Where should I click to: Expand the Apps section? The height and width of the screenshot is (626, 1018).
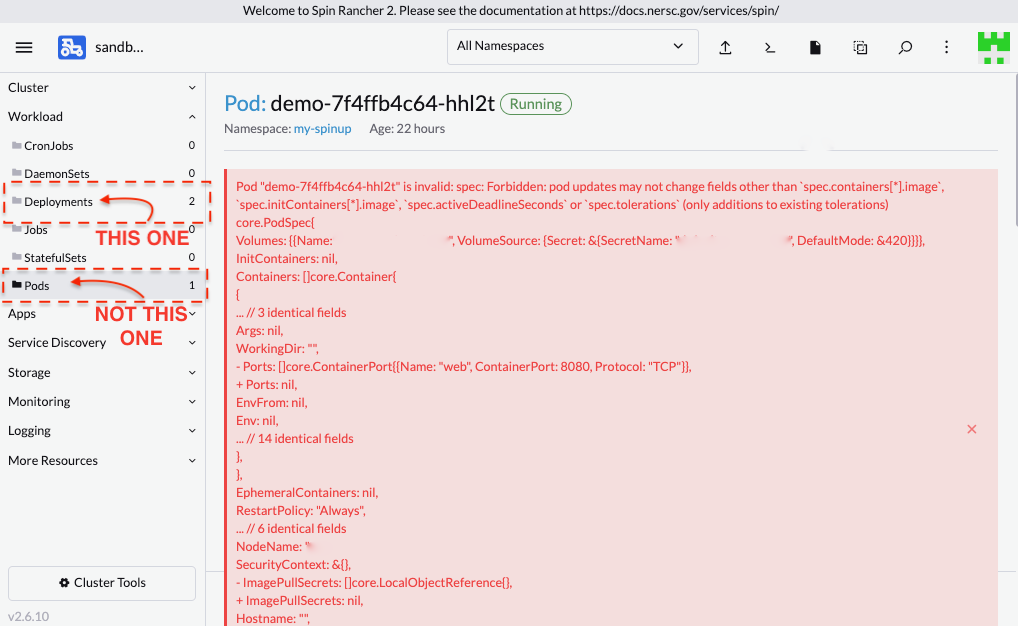190,313
